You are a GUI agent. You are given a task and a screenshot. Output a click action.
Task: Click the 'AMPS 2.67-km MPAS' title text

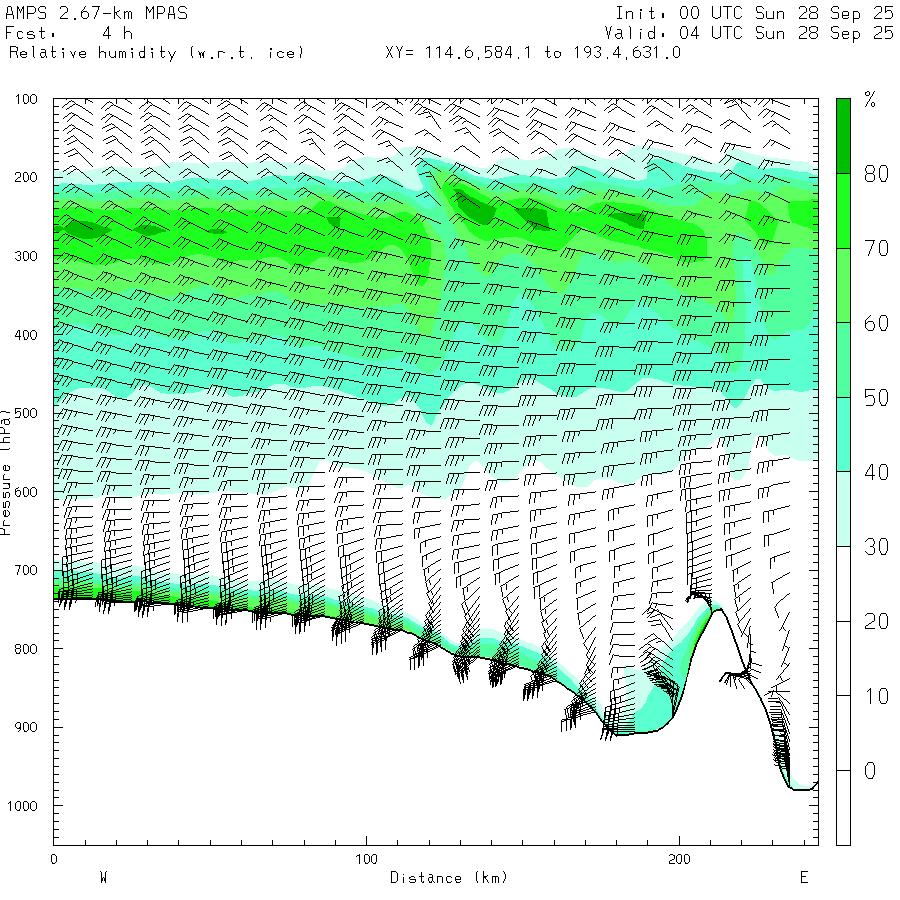coord(96,13)
